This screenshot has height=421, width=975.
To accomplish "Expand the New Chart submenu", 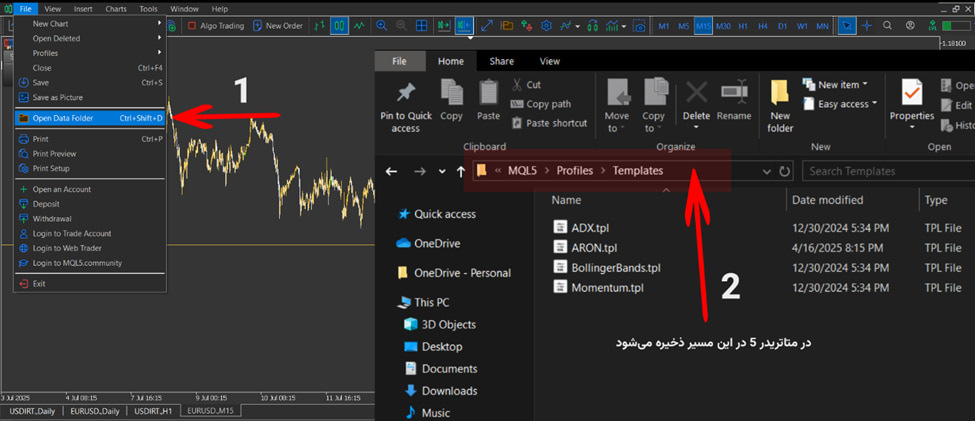I will tap(90, 24).
